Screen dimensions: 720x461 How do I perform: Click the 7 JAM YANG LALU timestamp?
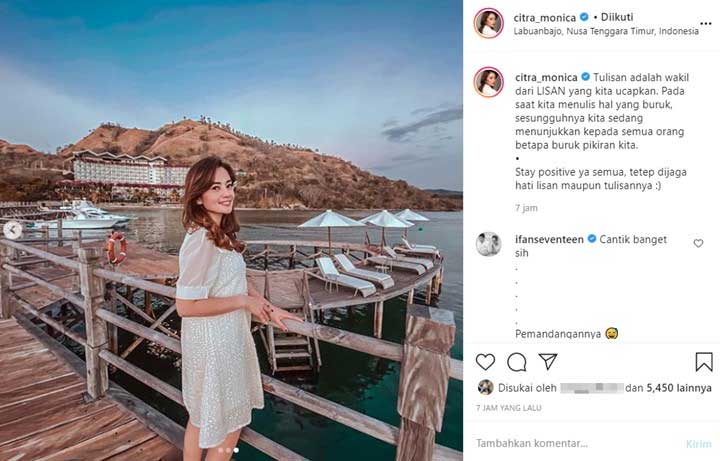tap(512, 409)
